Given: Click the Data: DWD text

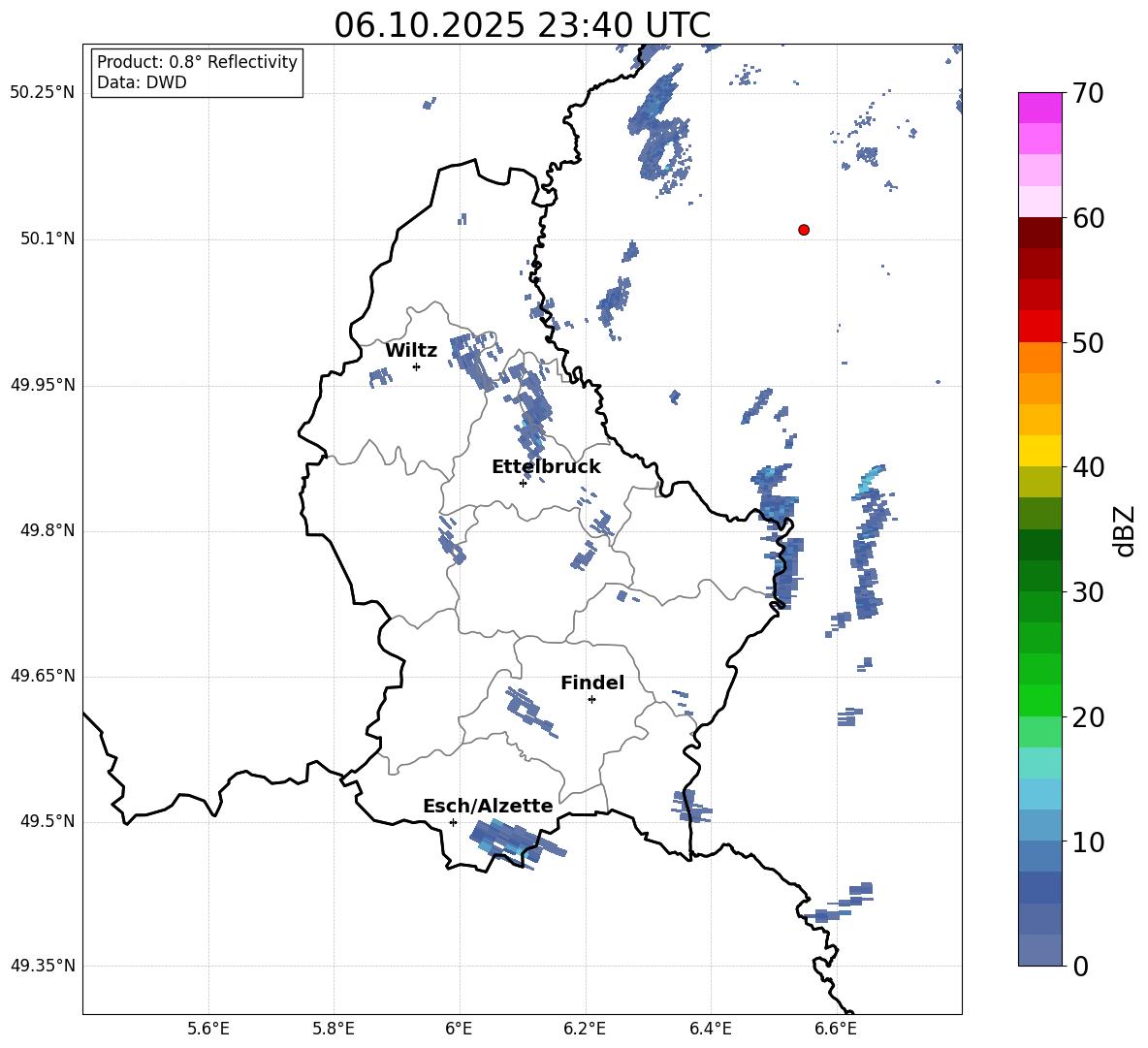Looking at the screenshot, I should [x=142, y=82].
